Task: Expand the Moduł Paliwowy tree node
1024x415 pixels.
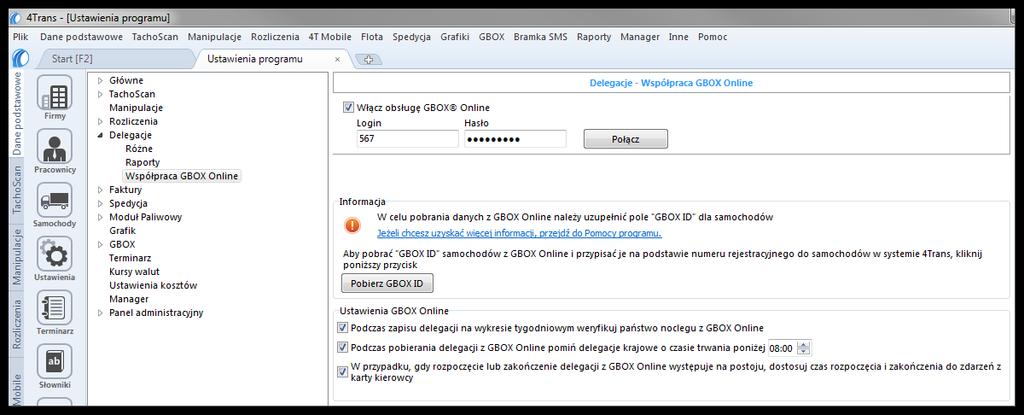Action: click(x=100, y=217)
